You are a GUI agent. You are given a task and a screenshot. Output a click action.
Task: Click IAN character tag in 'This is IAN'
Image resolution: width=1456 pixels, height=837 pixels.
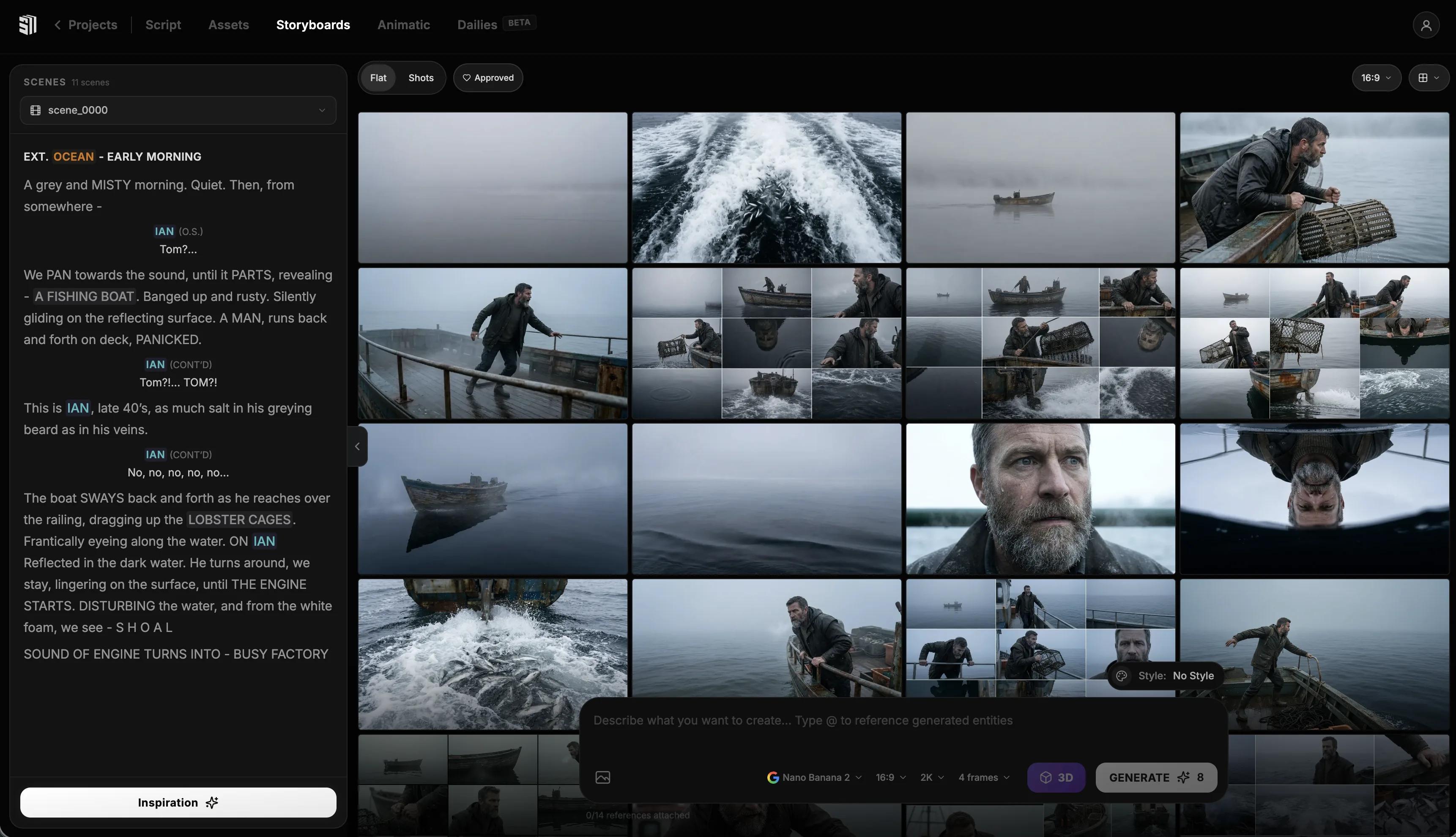point(78,408)
